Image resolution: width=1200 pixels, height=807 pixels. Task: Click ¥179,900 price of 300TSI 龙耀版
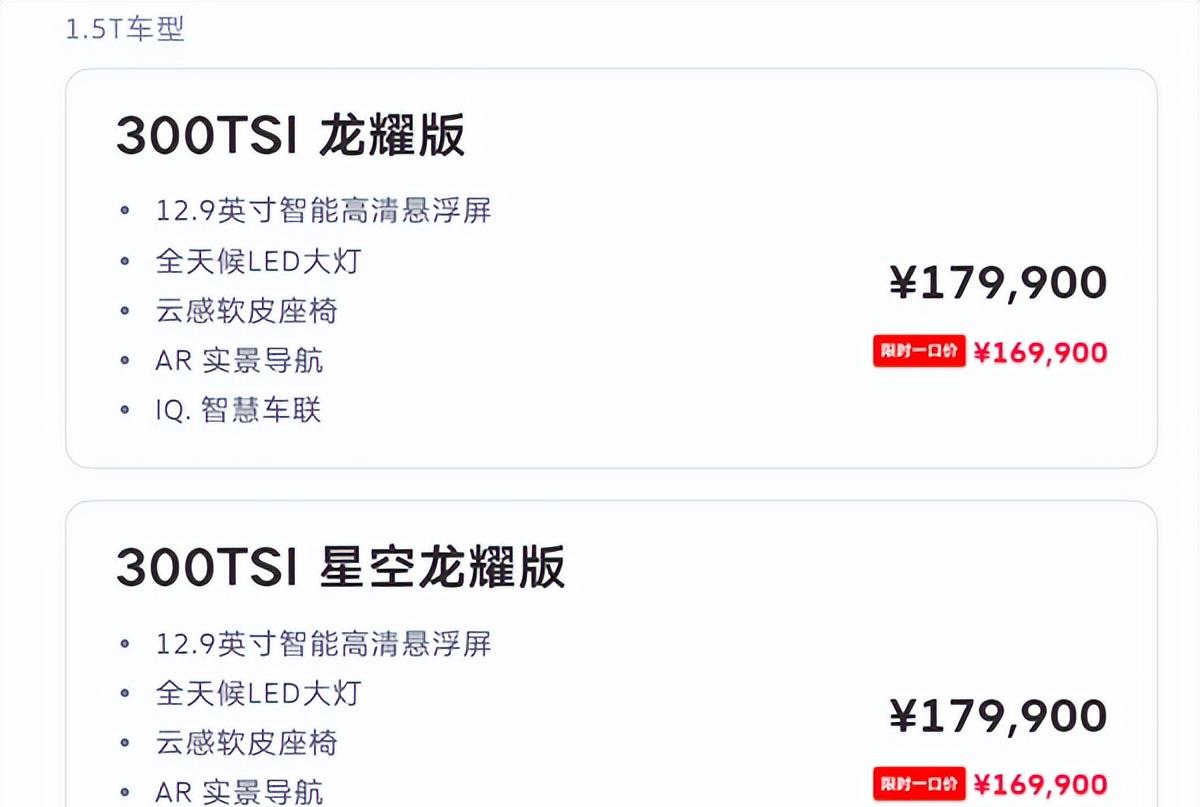click(x=998, y=283)
